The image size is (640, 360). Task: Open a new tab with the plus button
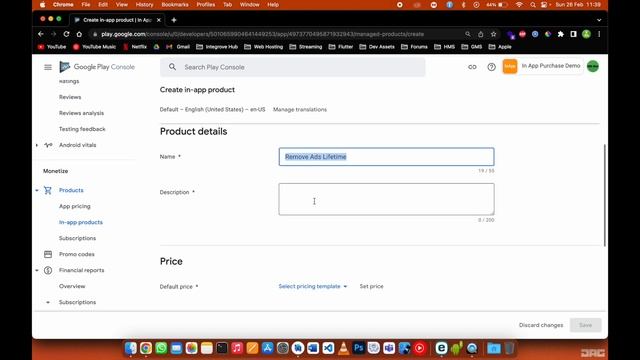(x=174, y=20)
